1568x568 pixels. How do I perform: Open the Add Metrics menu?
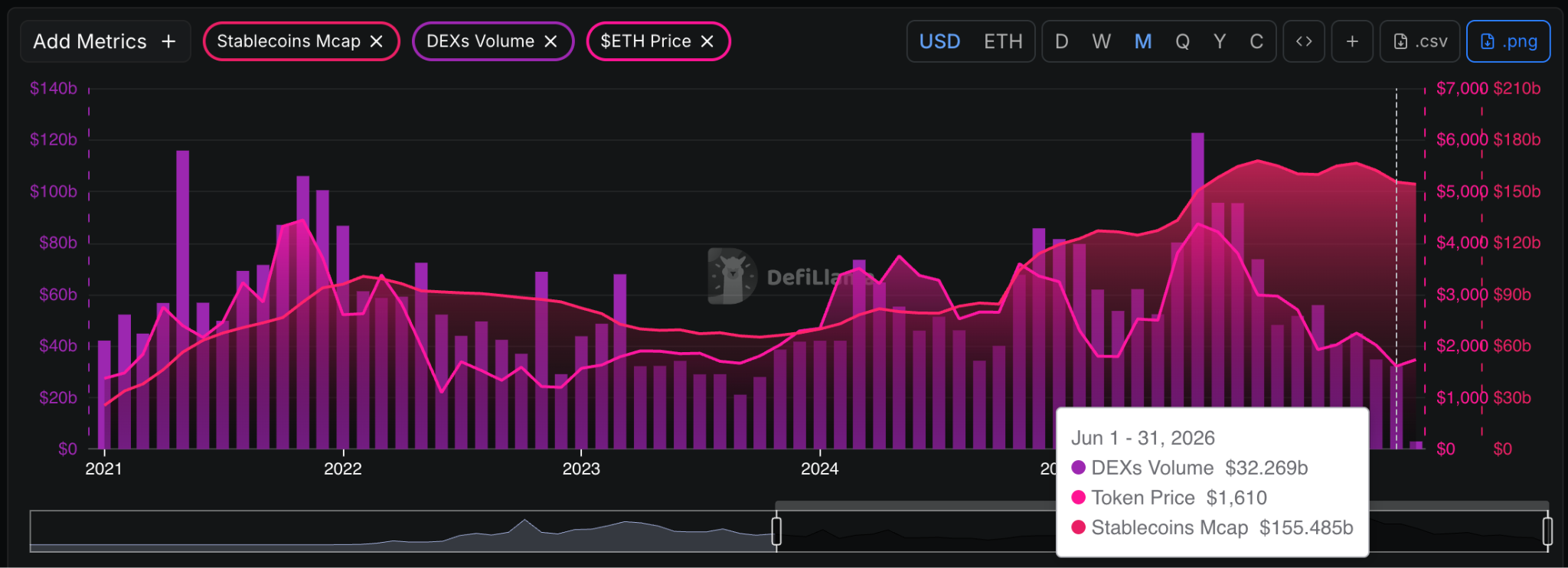pos(105,41)
